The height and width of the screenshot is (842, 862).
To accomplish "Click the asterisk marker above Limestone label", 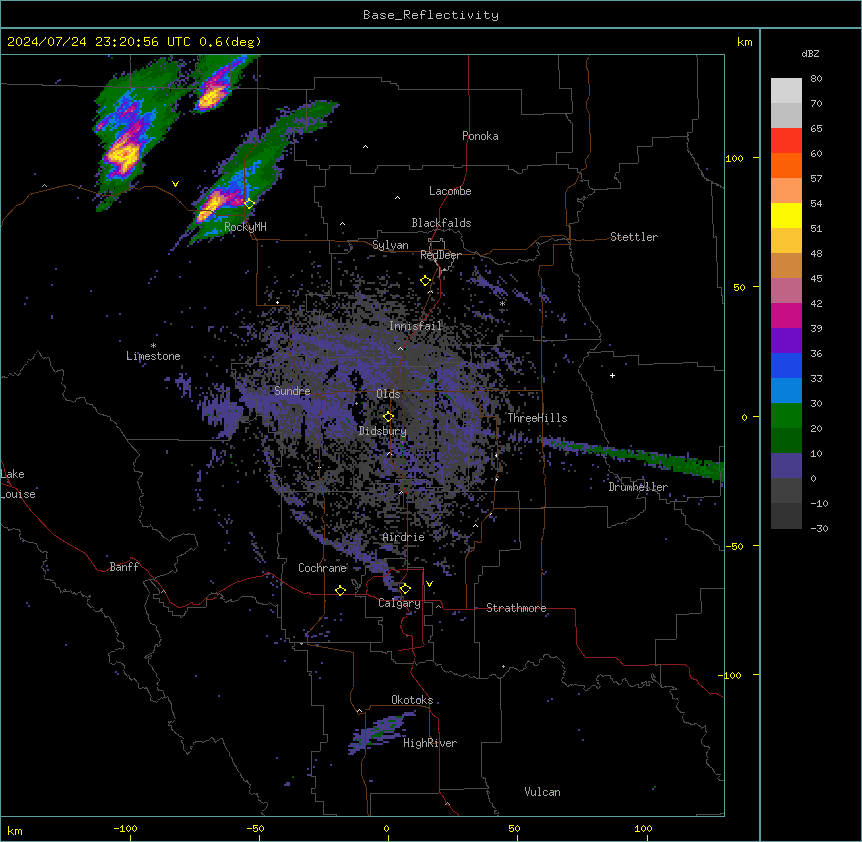I will (x=153, y=346).
